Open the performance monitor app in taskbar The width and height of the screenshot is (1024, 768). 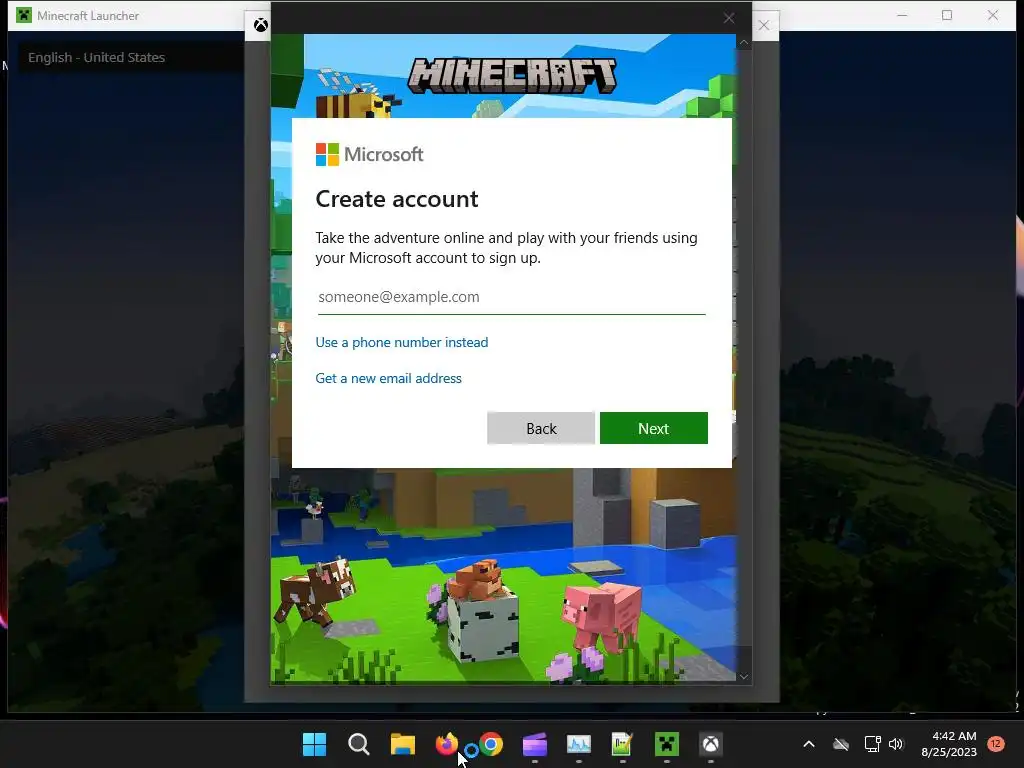pyautogui.click(x=579, y=744)
